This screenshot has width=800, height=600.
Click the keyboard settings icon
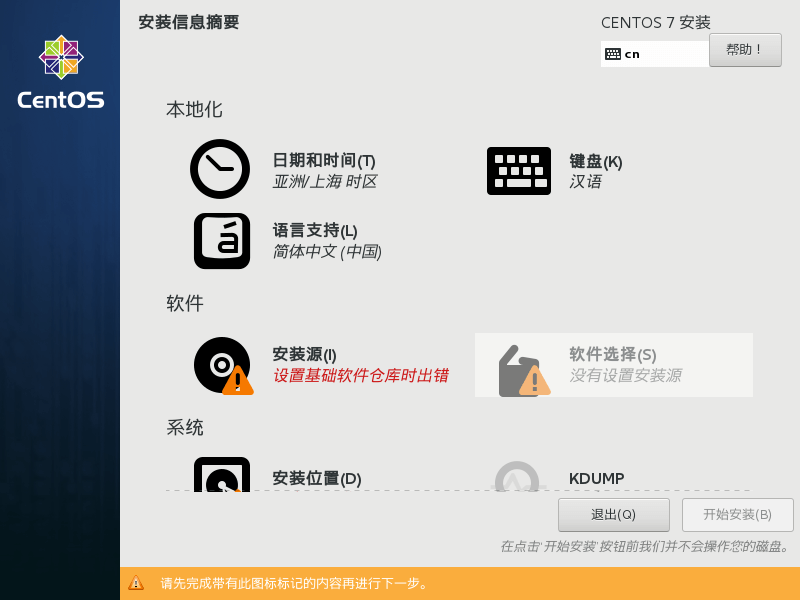518,170
